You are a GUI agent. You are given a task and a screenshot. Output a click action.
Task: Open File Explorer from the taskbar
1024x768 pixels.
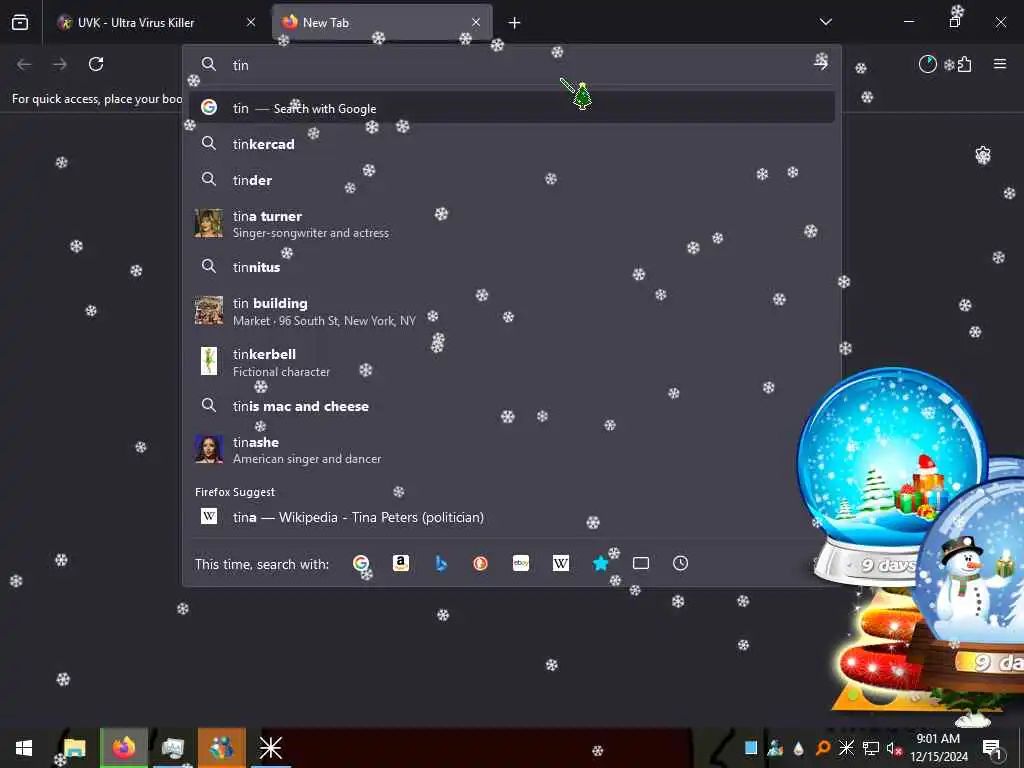click(x=74, y=748)
